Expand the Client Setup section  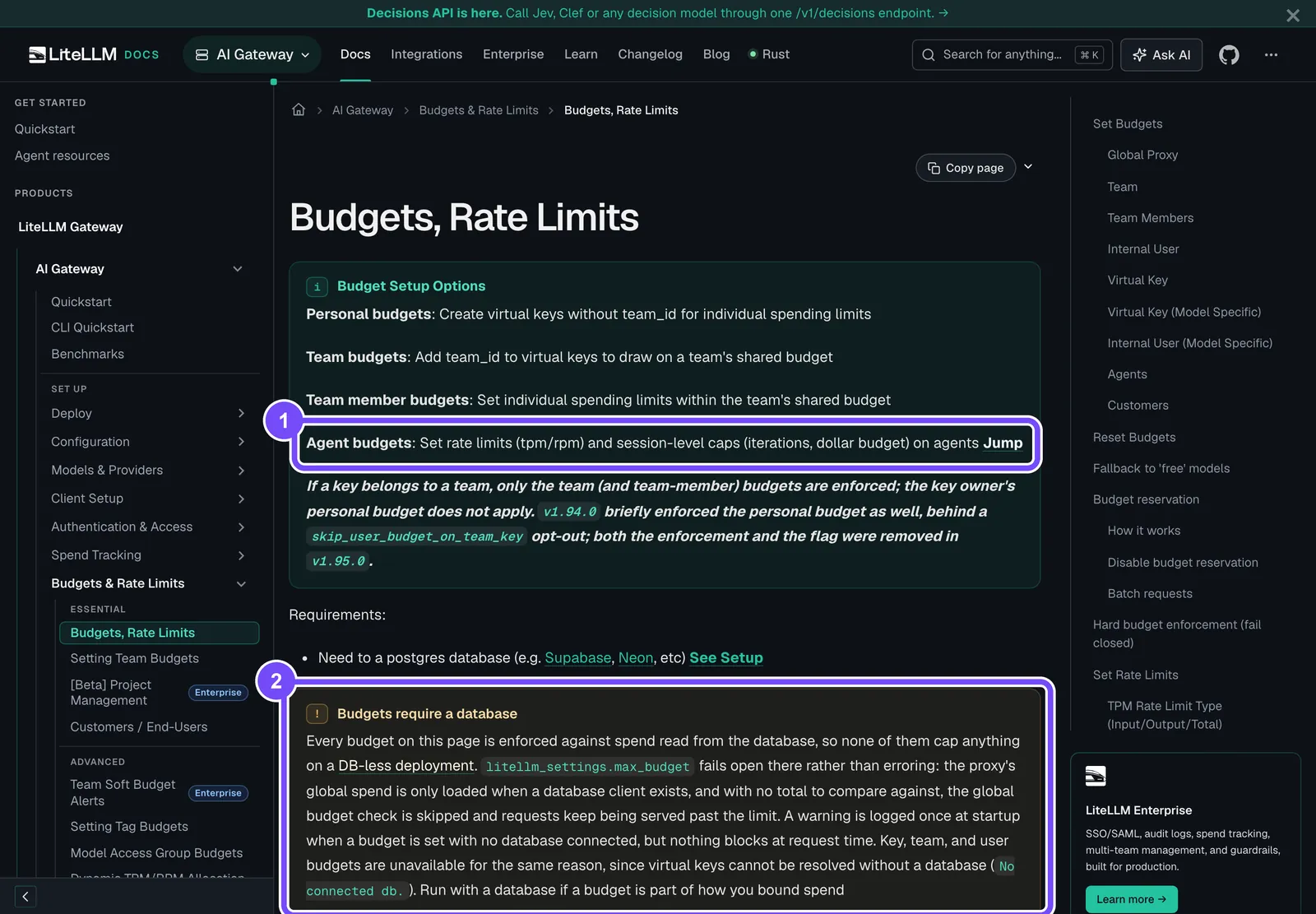(241, 499)
